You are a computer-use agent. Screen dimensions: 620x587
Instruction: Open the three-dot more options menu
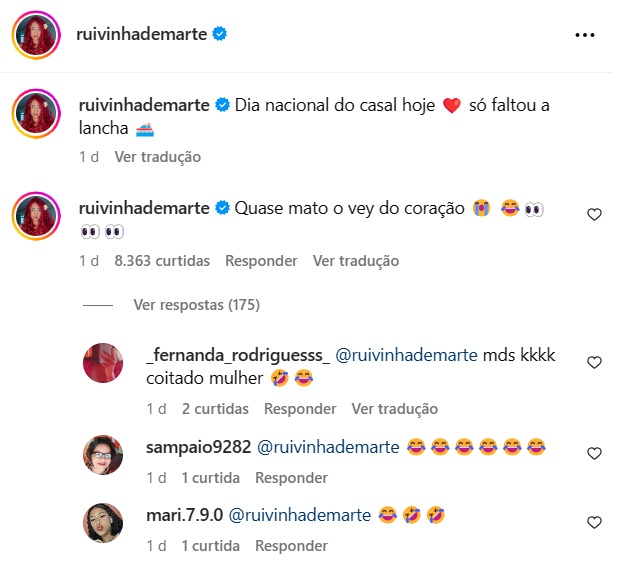pyautogui.click(x=585, y=35)
